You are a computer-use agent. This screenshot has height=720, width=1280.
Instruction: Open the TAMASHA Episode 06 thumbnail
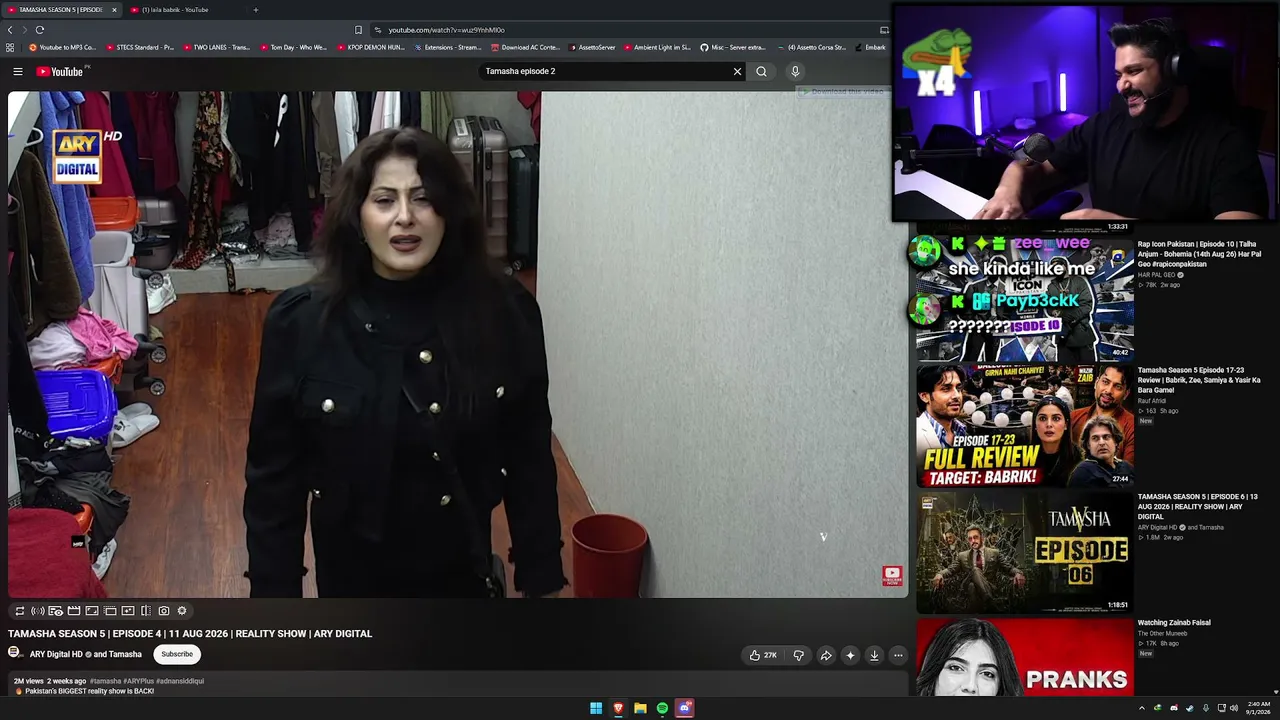1024,551
